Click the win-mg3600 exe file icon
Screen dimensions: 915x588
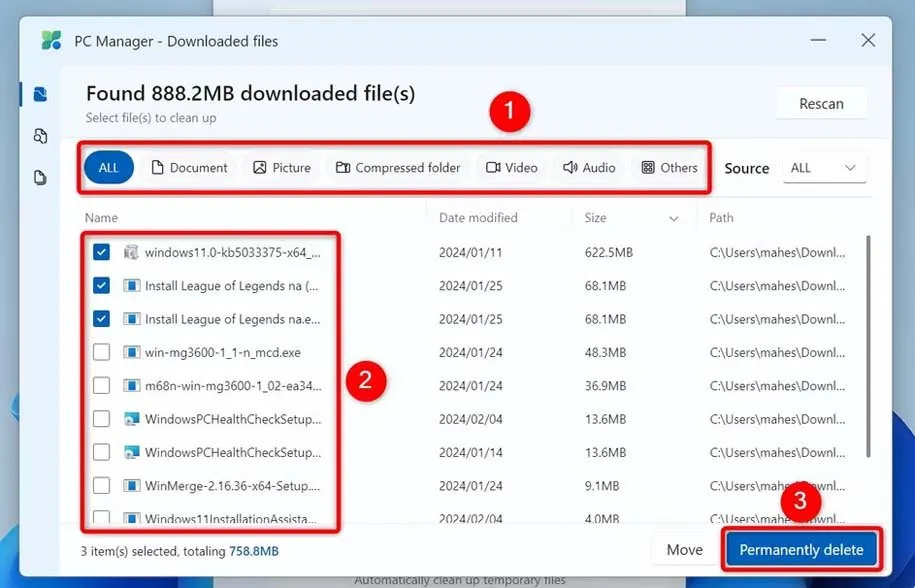tap(131, 352)
